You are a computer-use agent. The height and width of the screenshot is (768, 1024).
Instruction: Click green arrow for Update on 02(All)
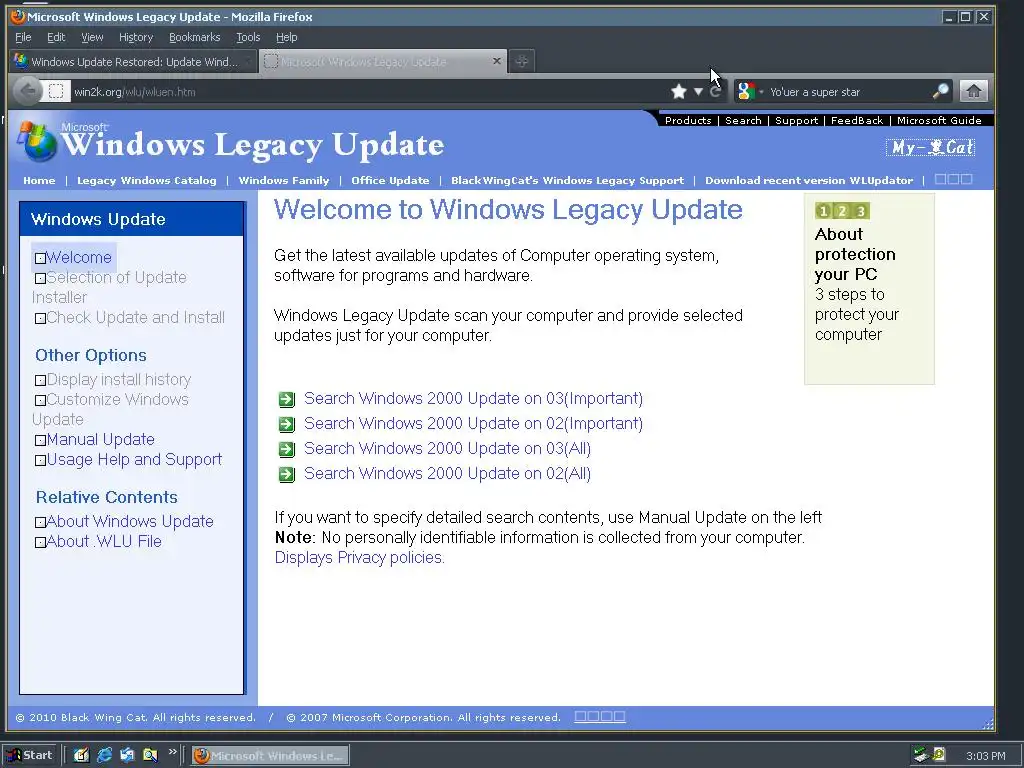tap(287, 475)
